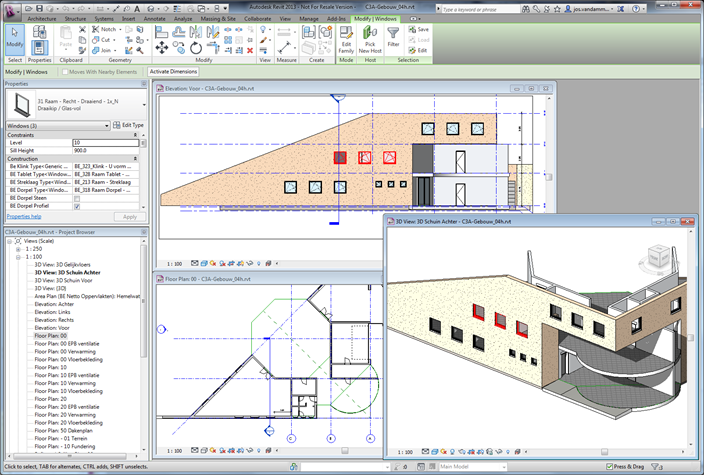This screenshot has height=475, width=704.
Task: Click the Sill Height value field
Action: 106,151
